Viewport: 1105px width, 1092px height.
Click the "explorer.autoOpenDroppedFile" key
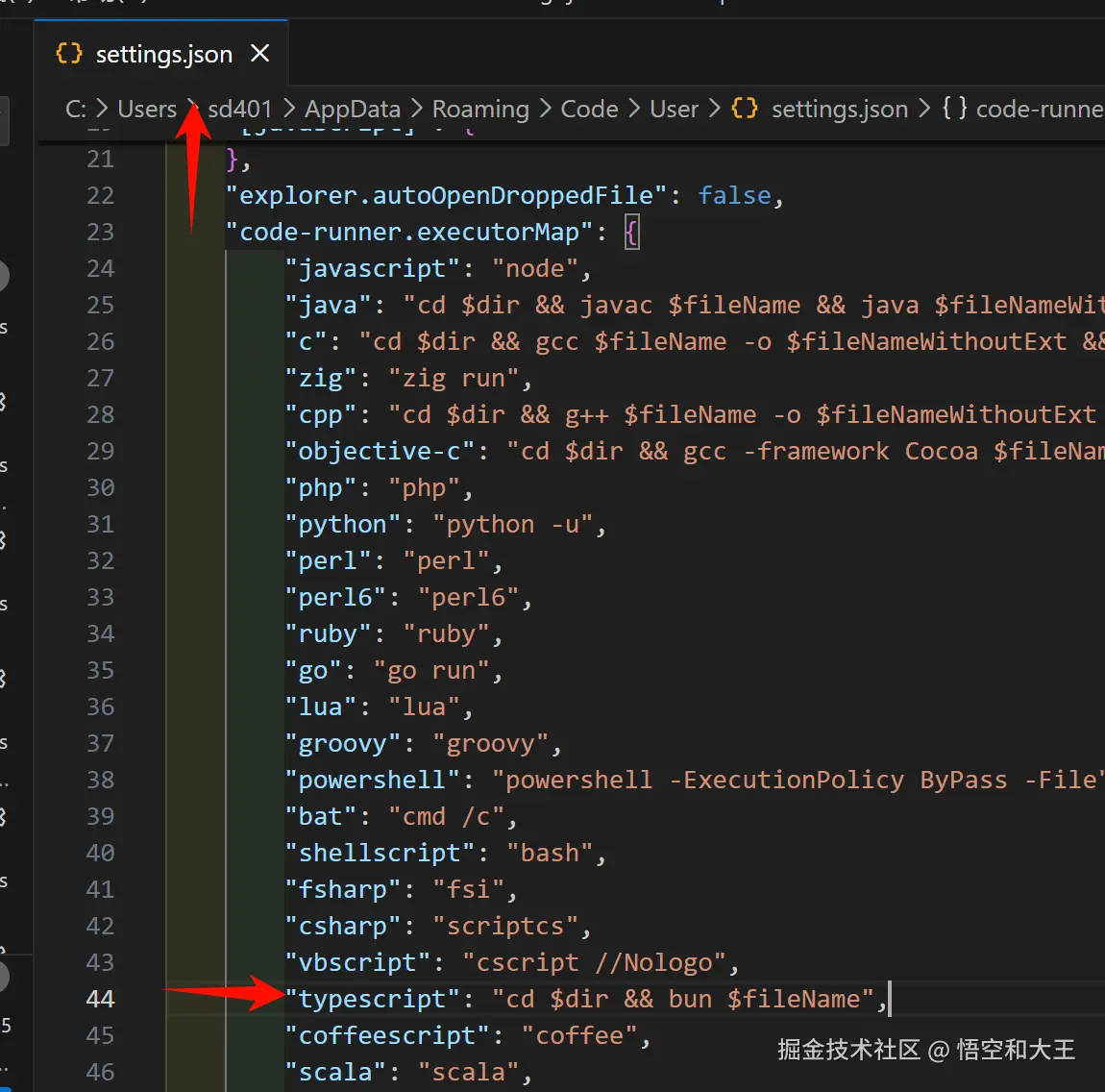(446, 195)
